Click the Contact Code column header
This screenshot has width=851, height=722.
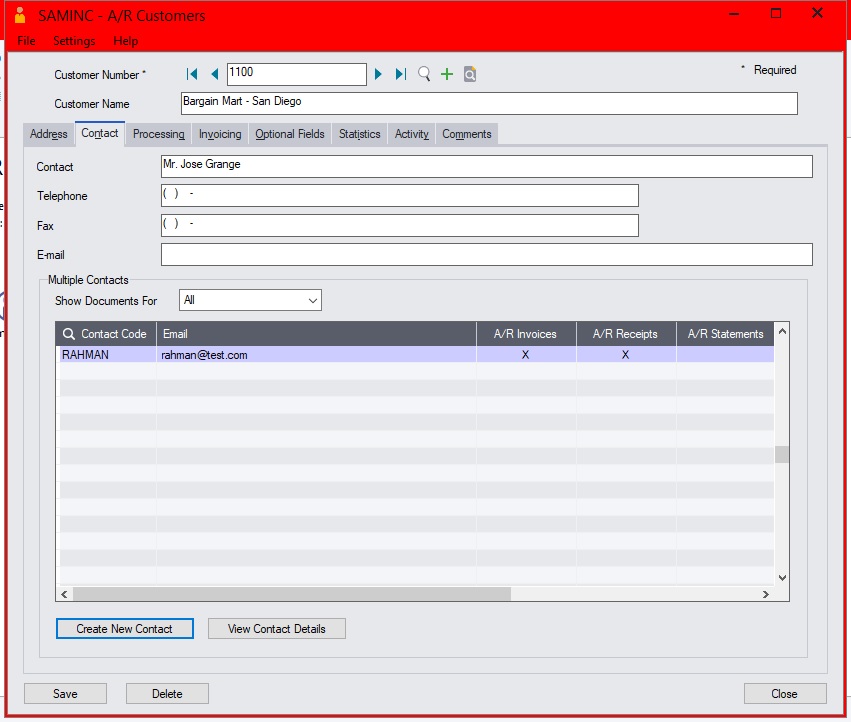coord(106,334)
